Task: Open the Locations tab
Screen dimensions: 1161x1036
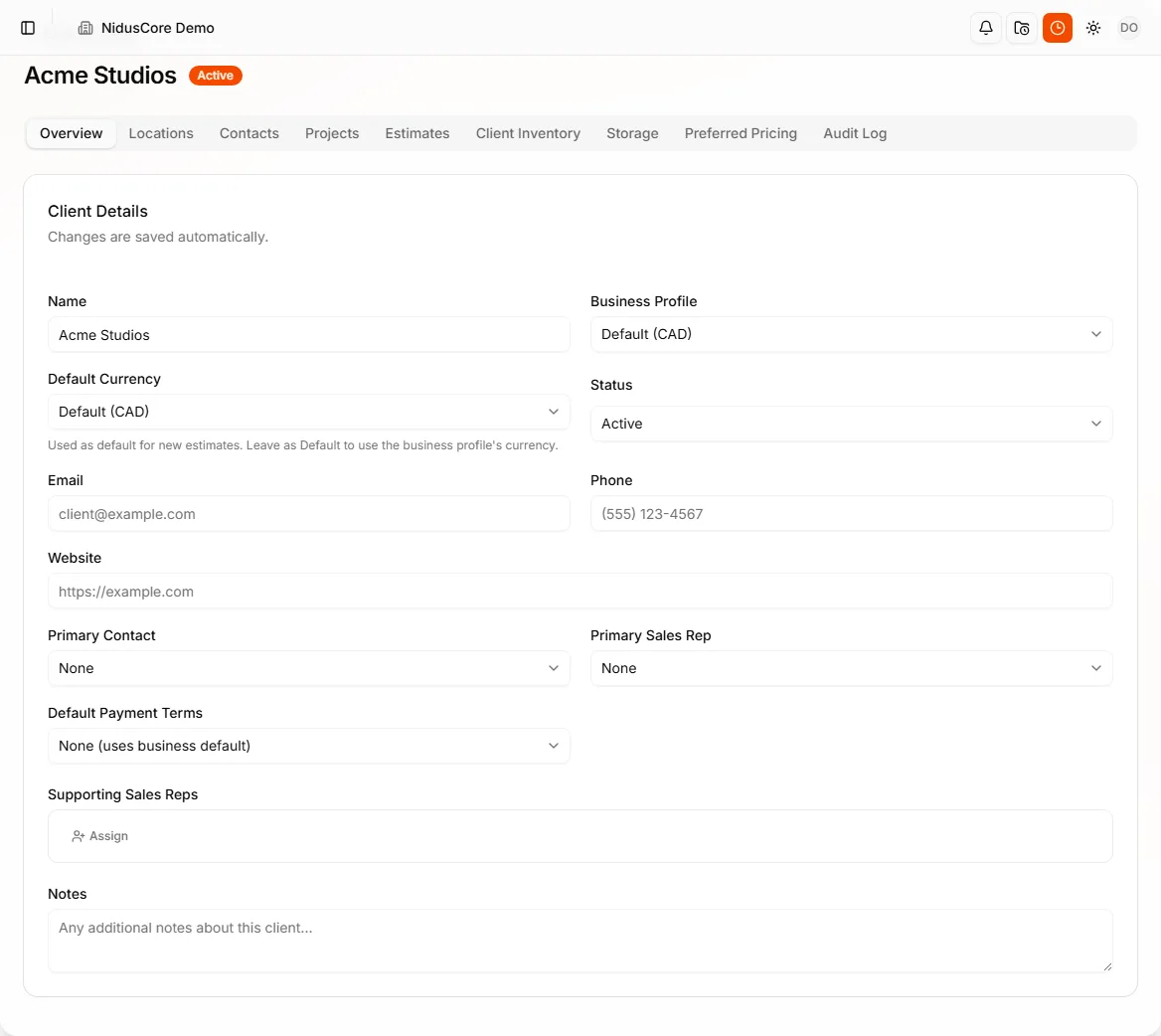Action: [161, 133]
